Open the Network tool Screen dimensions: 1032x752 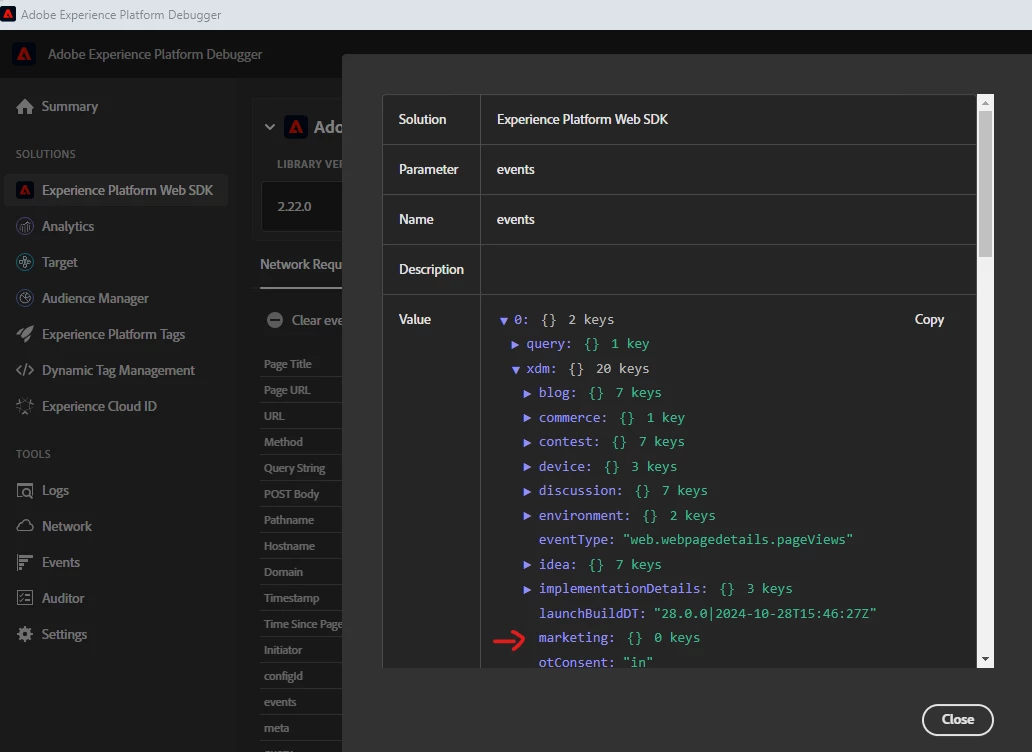tap(67, 526)
